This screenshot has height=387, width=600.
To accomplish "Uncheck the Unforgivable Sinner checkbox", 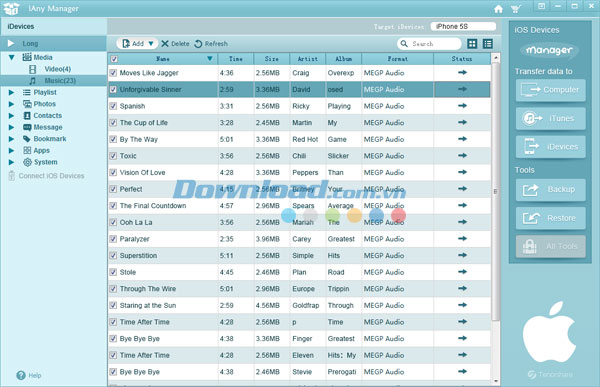I will pos(113,90).
